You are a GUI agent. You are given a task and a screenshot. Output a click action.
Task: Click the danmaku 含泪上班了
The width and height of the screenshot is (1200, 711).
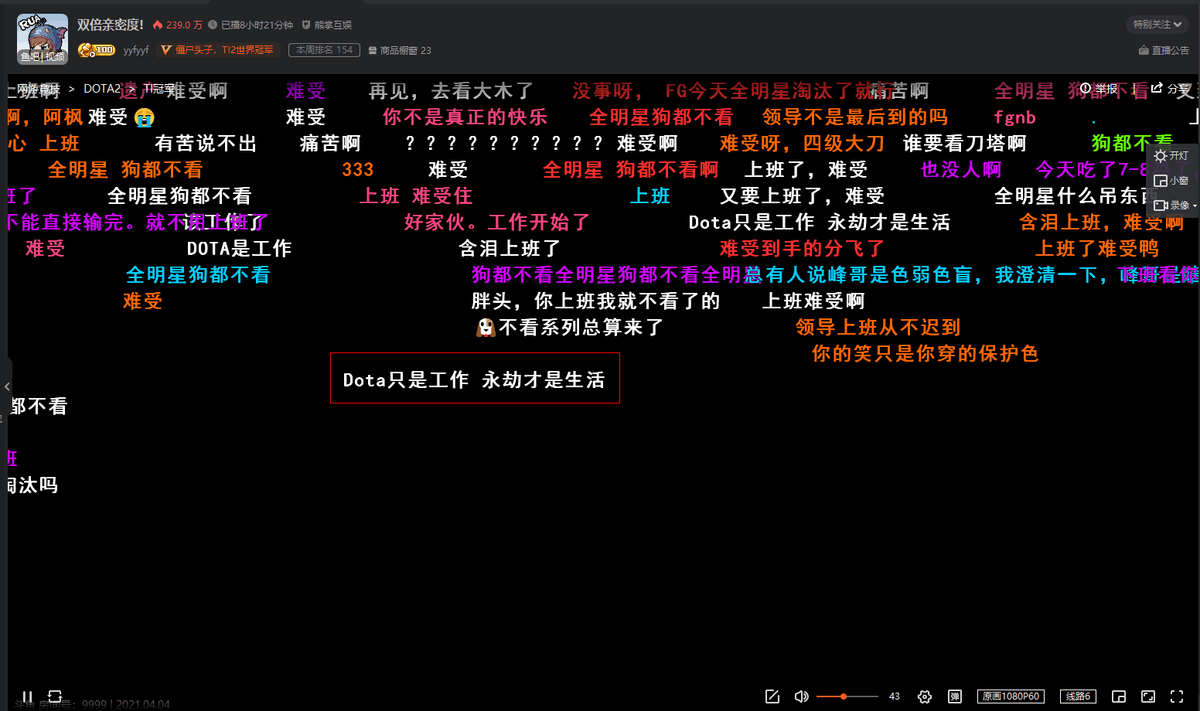pyautogui.click(x=510, y=248)
